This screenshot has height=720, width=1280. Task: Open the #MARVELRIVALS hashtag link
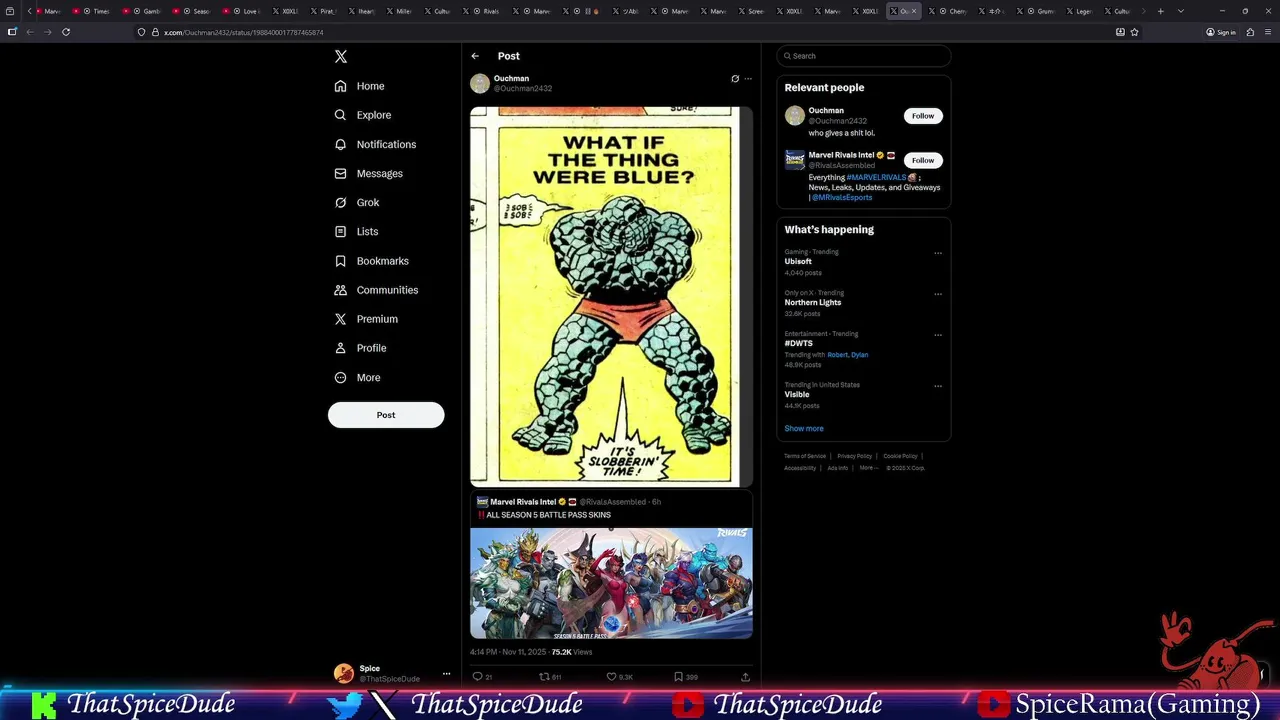[876, 177]
